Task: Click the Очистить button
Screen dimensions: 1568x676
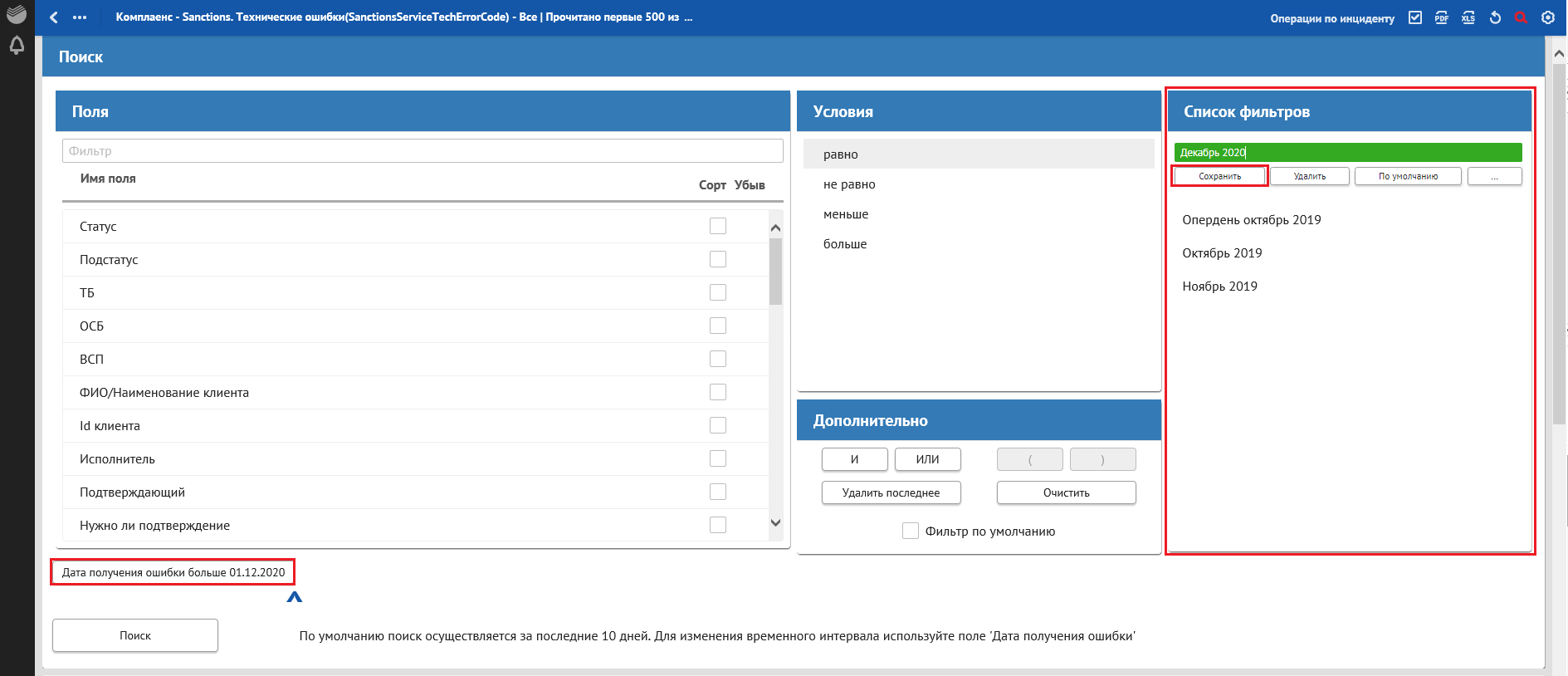Action: tap(1066, 492)
